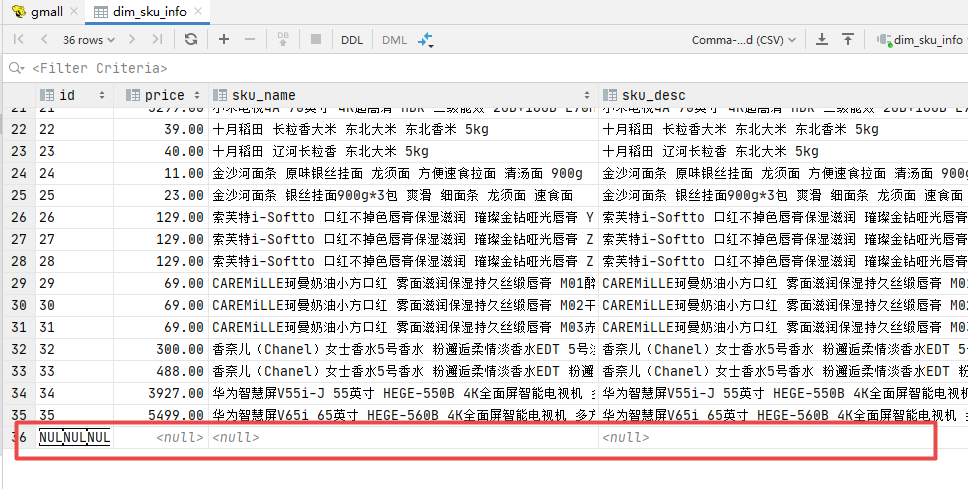This screenshot has height=489, width=968.
Task: Open filter history via the magnifier icon
Action: tap(16, 68)
